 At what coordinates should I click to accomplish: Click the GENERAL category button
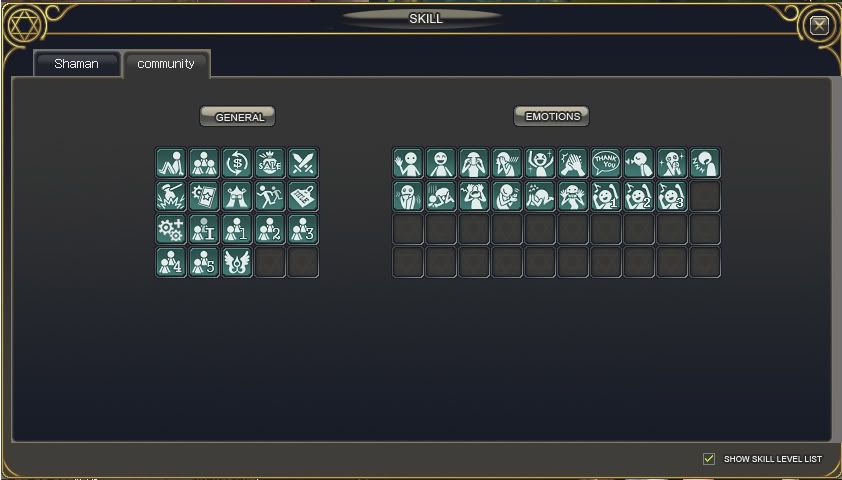(237, 117)
